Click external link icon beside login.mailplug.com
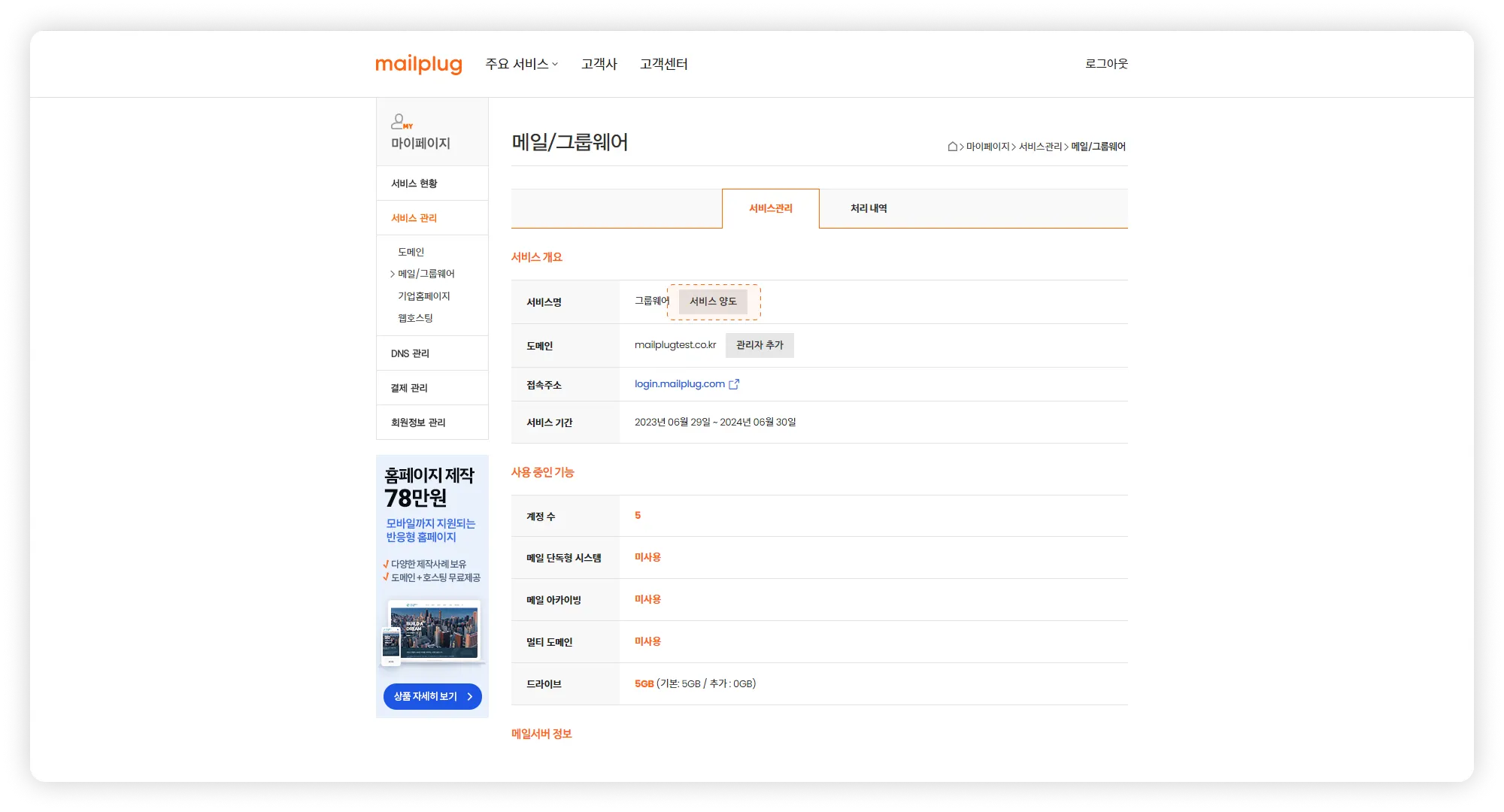The width and height of the screenshot is (1504, 812). tap(734, 384)
